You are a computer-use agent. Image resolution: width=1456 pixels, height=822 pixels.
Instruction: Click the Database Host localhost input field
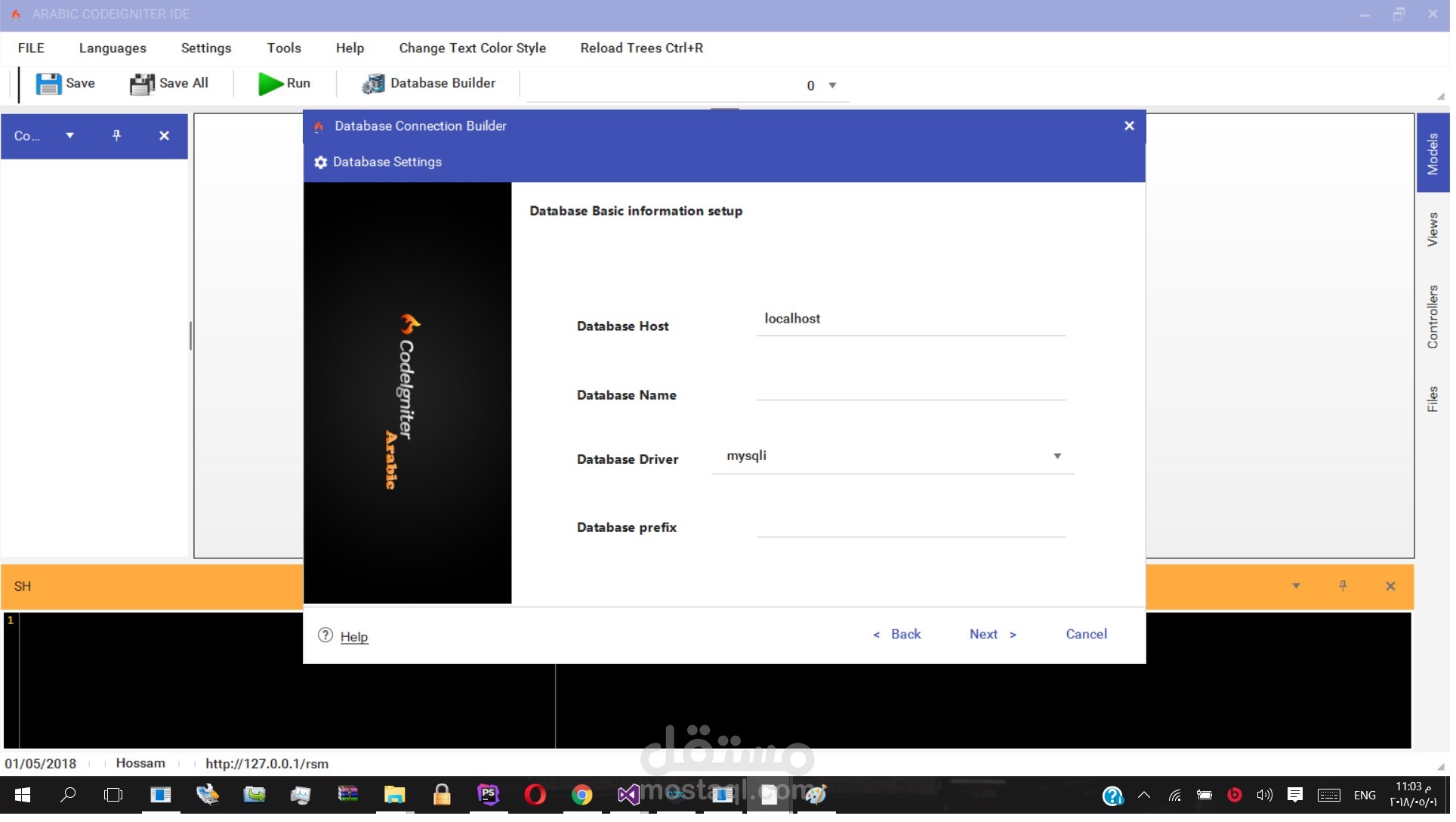(x=906, y=321)
